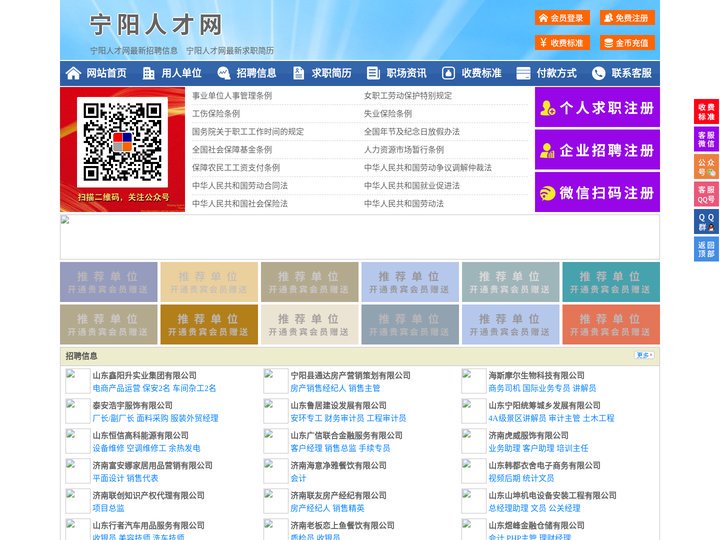Open 事业单位人事管理条例 link
The image size is (720, 540).
click(x=232, y=96)
